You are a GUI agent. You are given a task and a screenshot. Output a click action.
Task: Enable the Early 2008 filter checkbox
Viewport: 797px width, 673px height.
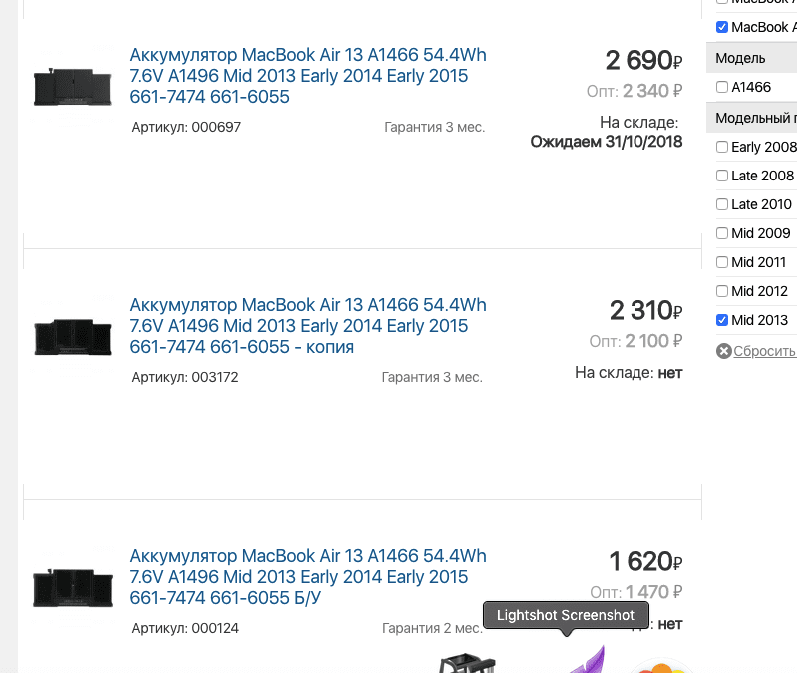click(722, 147)
